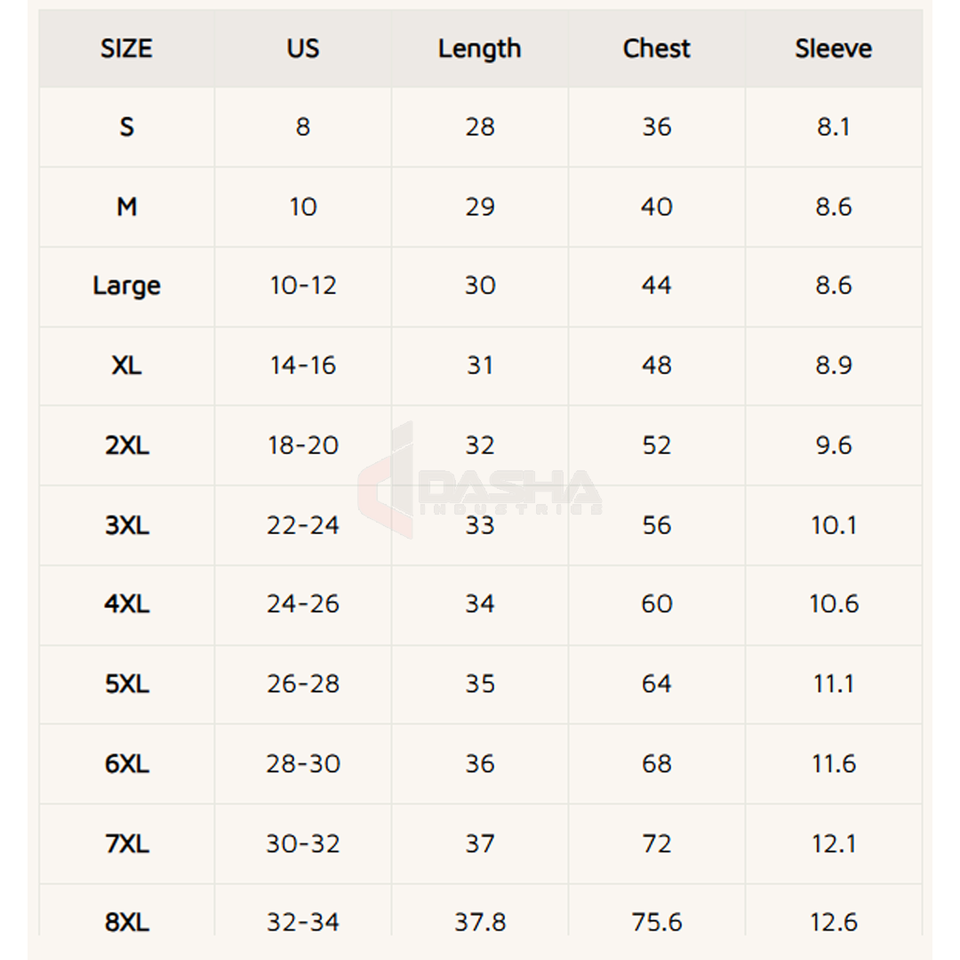Select the chest value 75.6 cell
Image resolution: width=960 pixels, height=960 pixels.
(657, 922)
